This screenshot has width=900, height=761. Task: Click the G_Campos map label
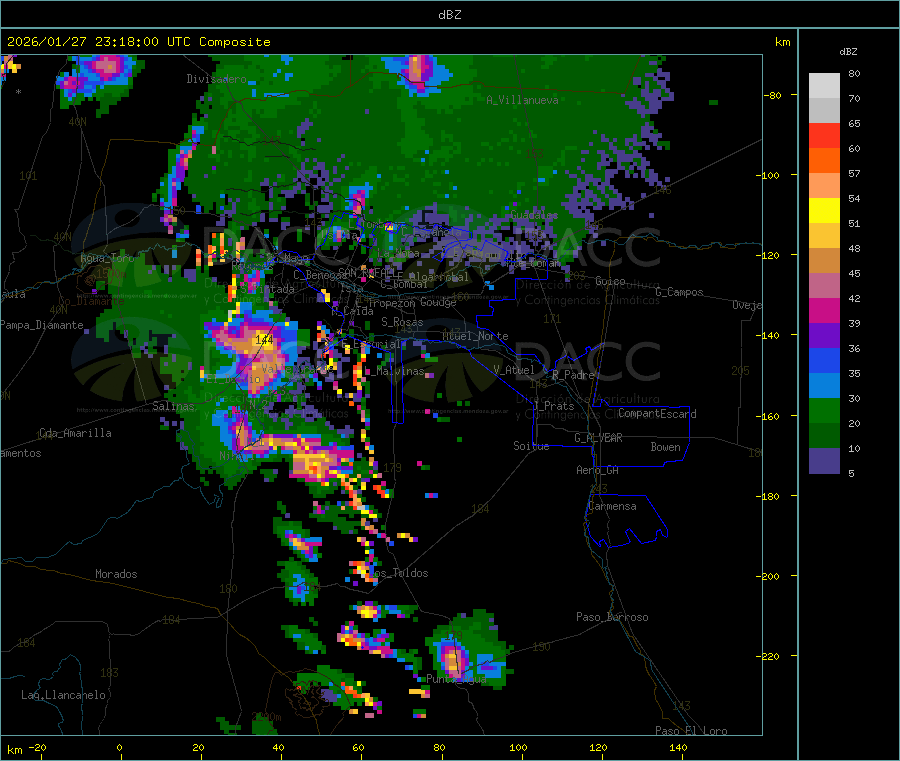[679, 292]
